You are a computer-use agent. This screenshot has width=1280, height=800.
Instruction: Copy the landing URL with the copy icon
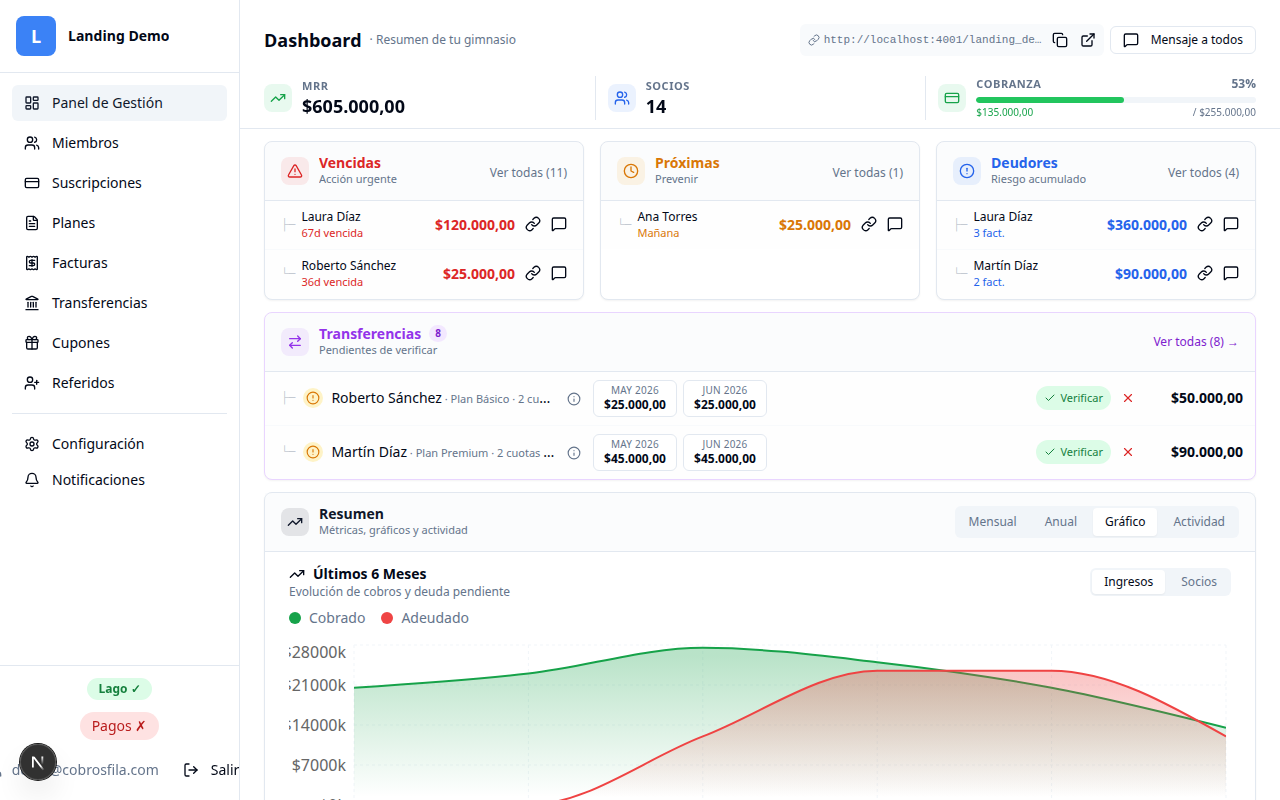coord(1060,40)
